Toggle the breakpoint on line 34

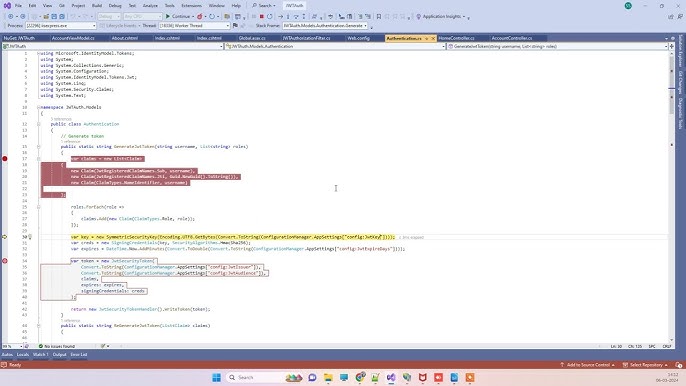pyautogui.click(x=5, y=260)
